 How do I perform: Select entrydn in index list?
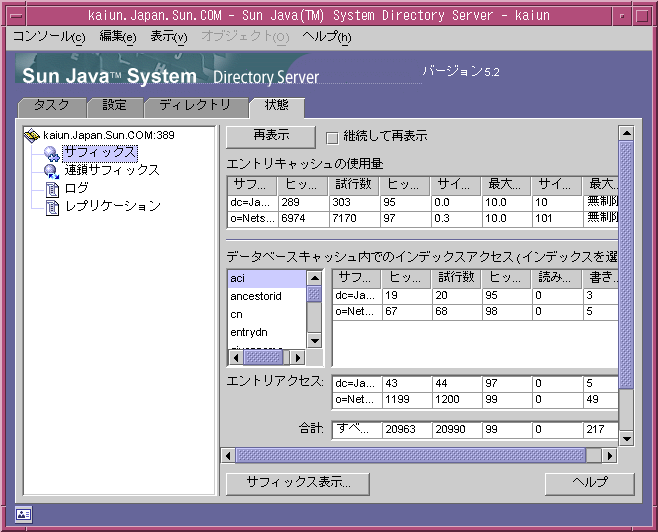pos(267,332)
